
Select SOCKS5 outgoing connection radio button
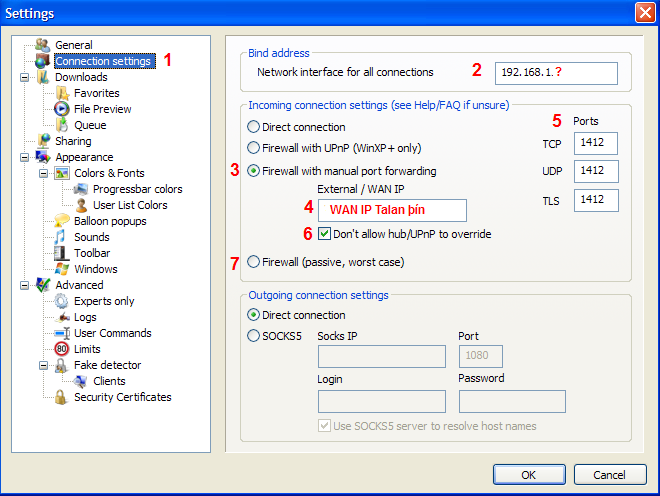coord(253,336)
